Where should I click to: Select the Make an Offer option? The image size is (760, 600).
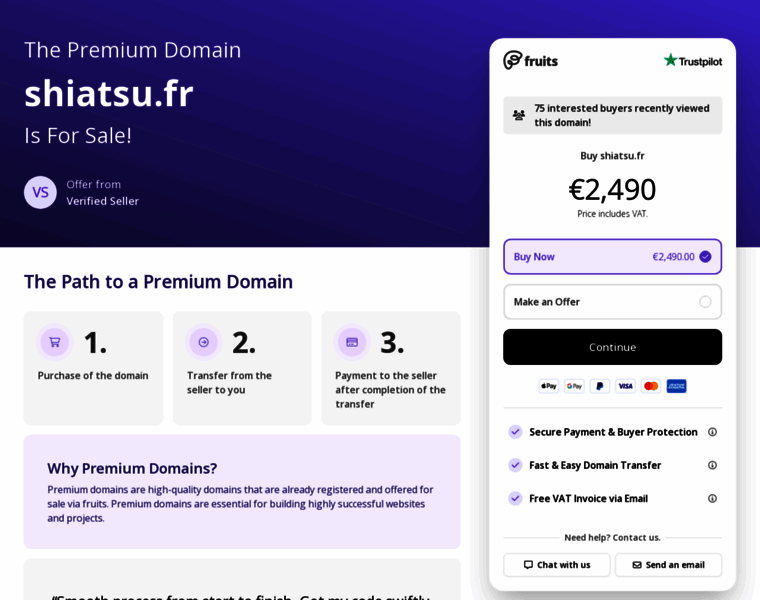pyautogui.click(x=612, y=302)
